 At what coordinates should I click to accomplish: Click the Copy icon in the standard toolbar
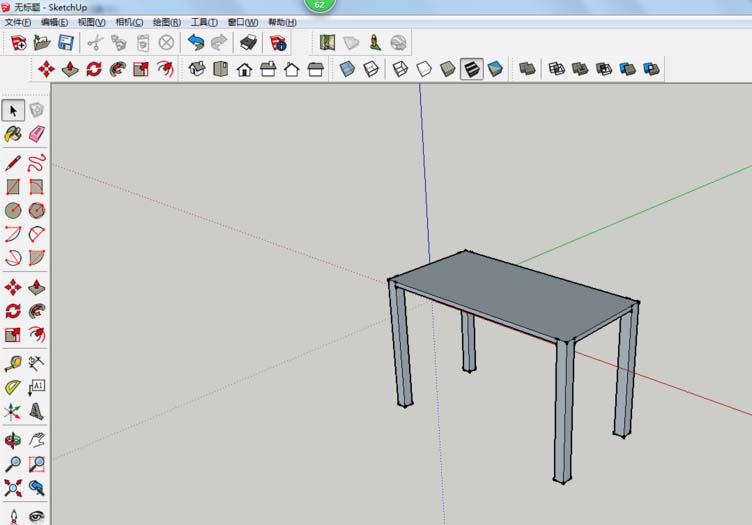click(119, 43)
